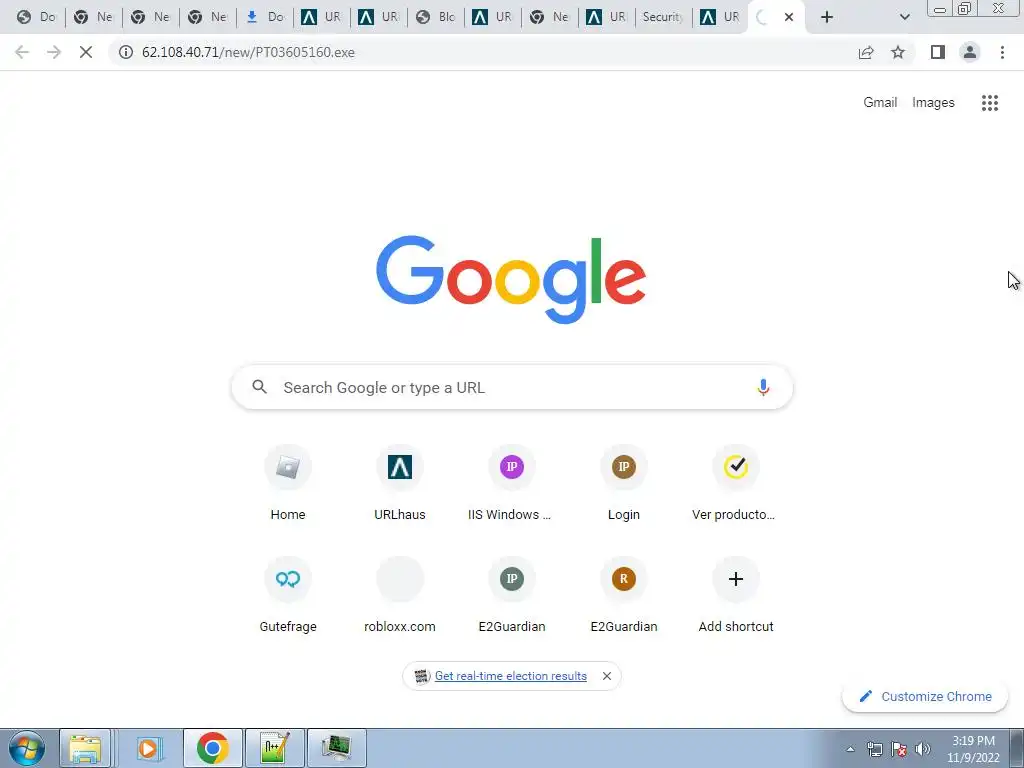
Task: Open the Chrome three-dot menu
Action: [x=1002, y=52]
